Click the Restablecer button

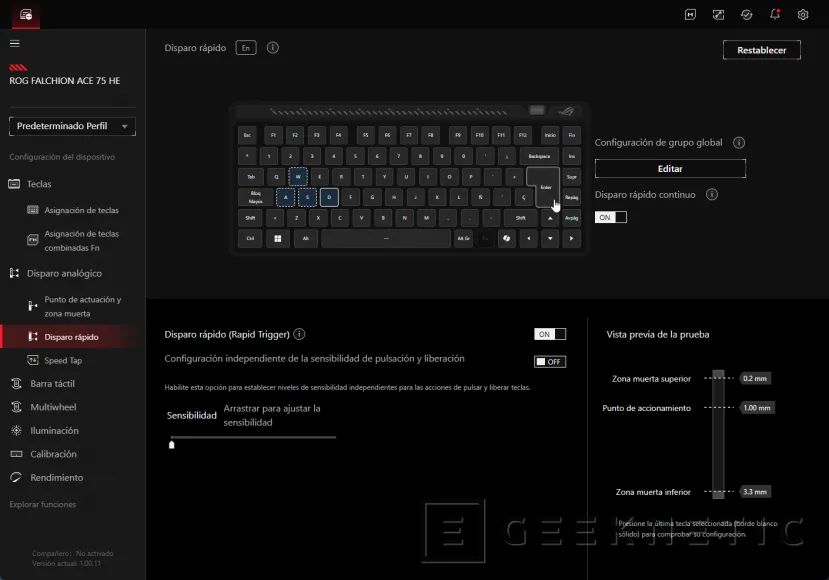[x=761, y=50]
